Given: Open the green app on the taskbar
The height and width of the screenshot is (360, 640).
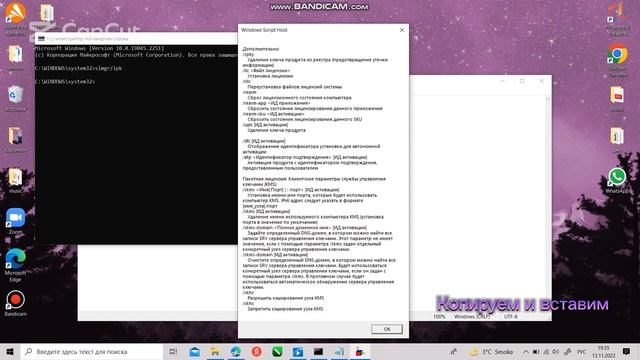Looking at the screenshot, I should point(277,351).
